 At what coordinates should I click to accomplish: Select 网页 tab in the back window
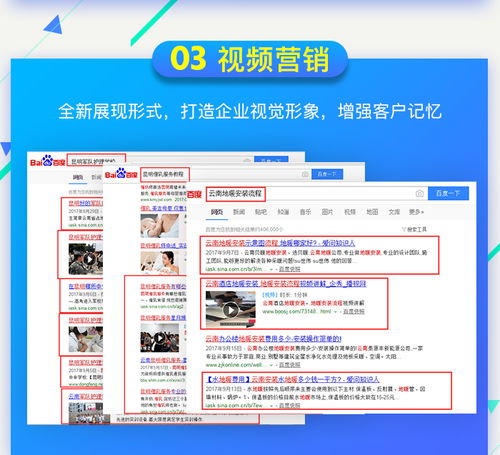(78, 177)
